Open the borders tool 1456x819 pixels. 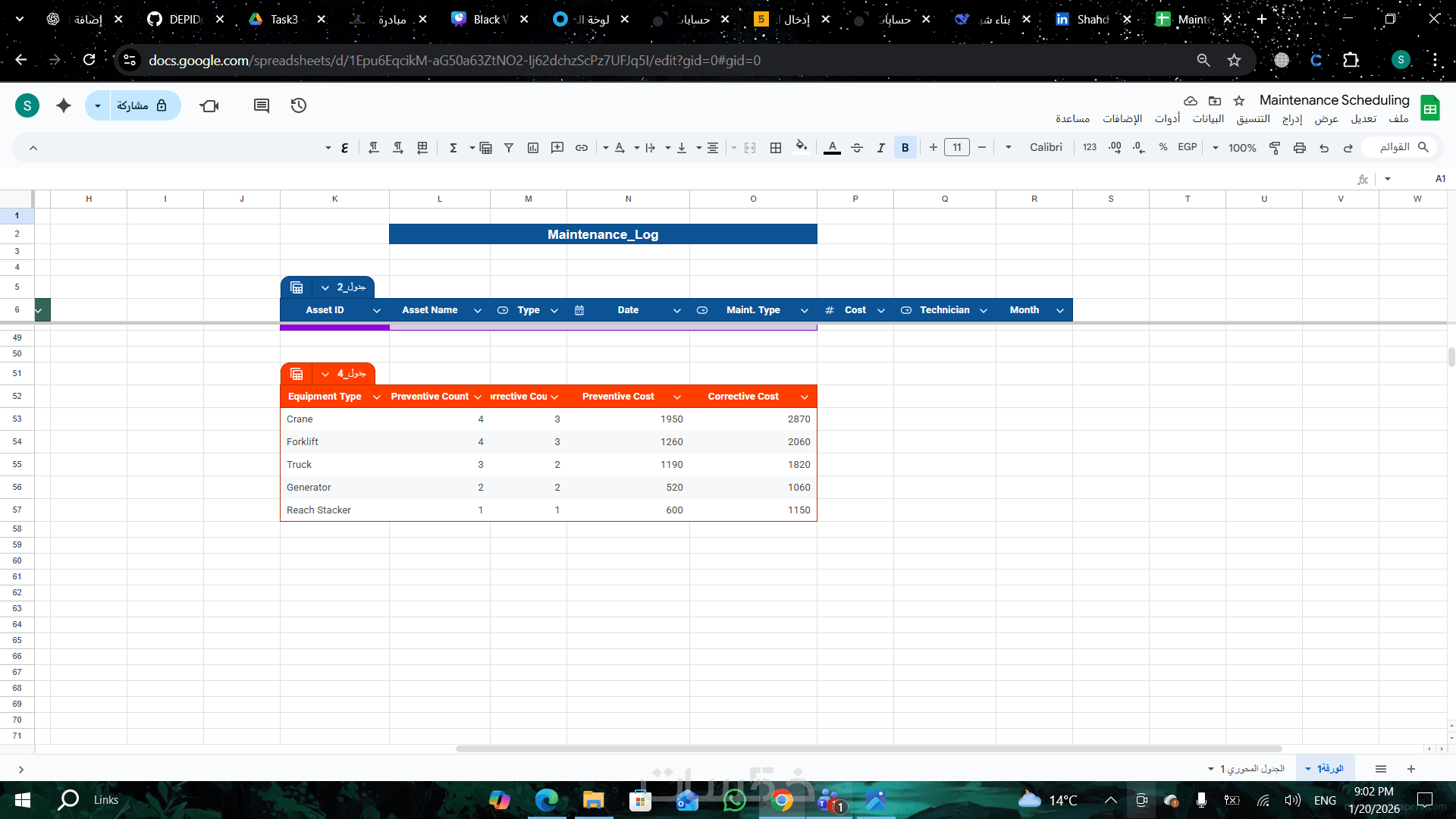tap(776, 148)
